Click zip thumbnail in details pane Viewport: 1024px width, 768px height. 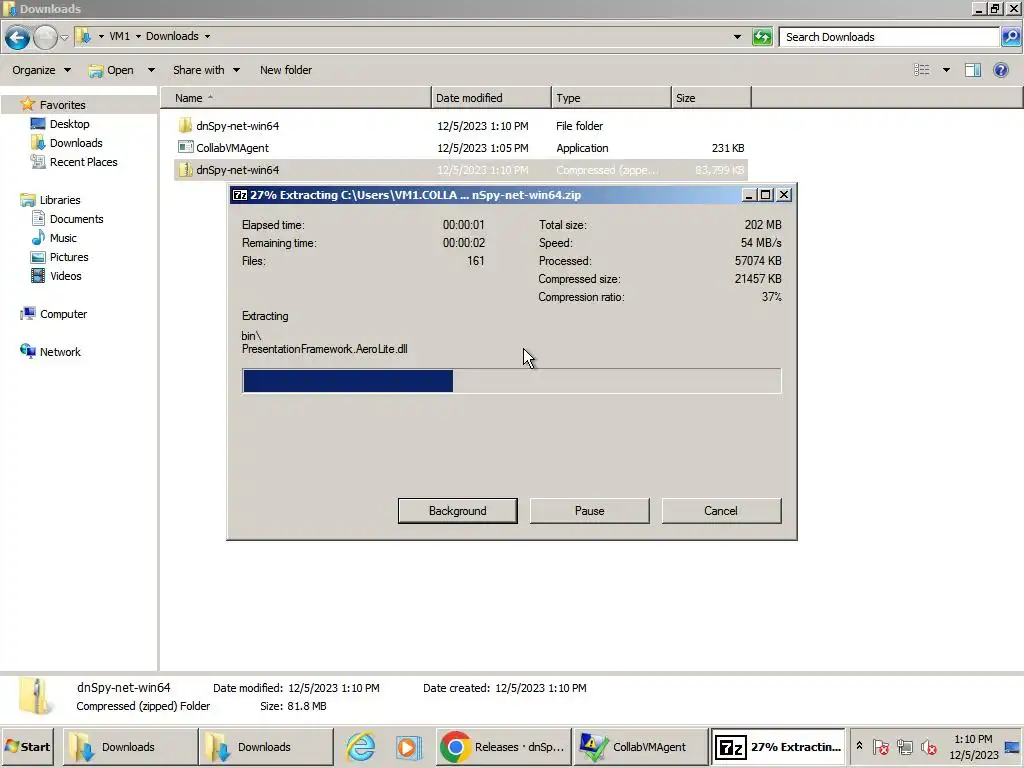[36, 697]
